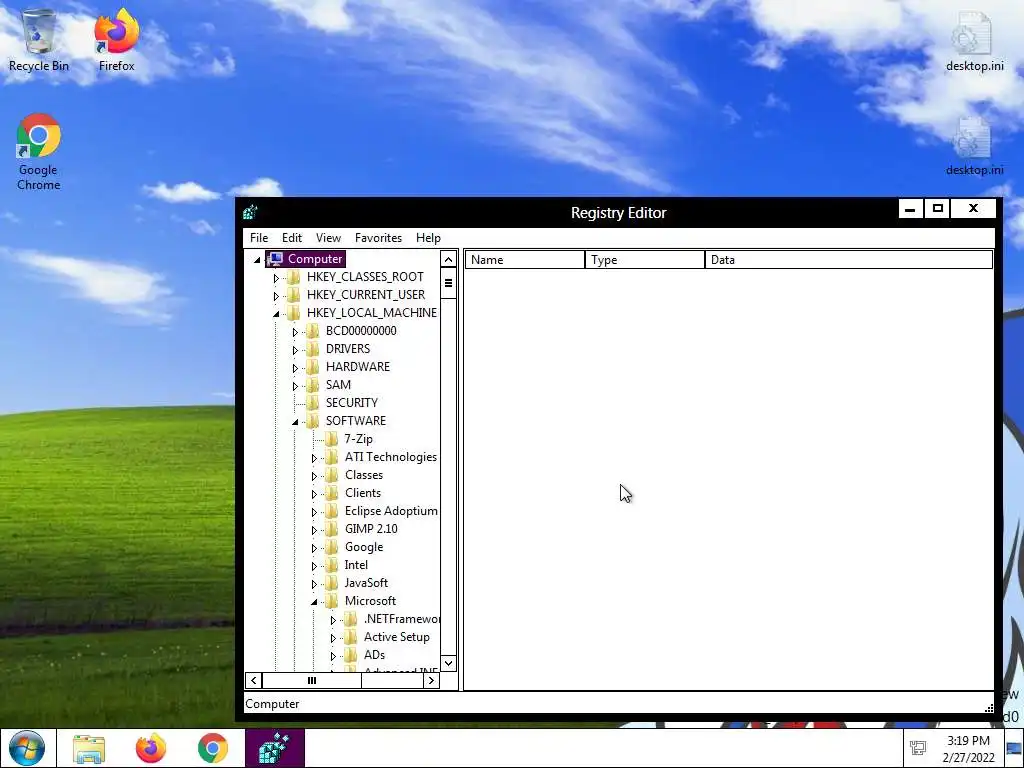This screenshot has height=768, width=1024.
Task: Click the 7-Zip folder icon
Action: pyautogui.click(x=332, y=439)
